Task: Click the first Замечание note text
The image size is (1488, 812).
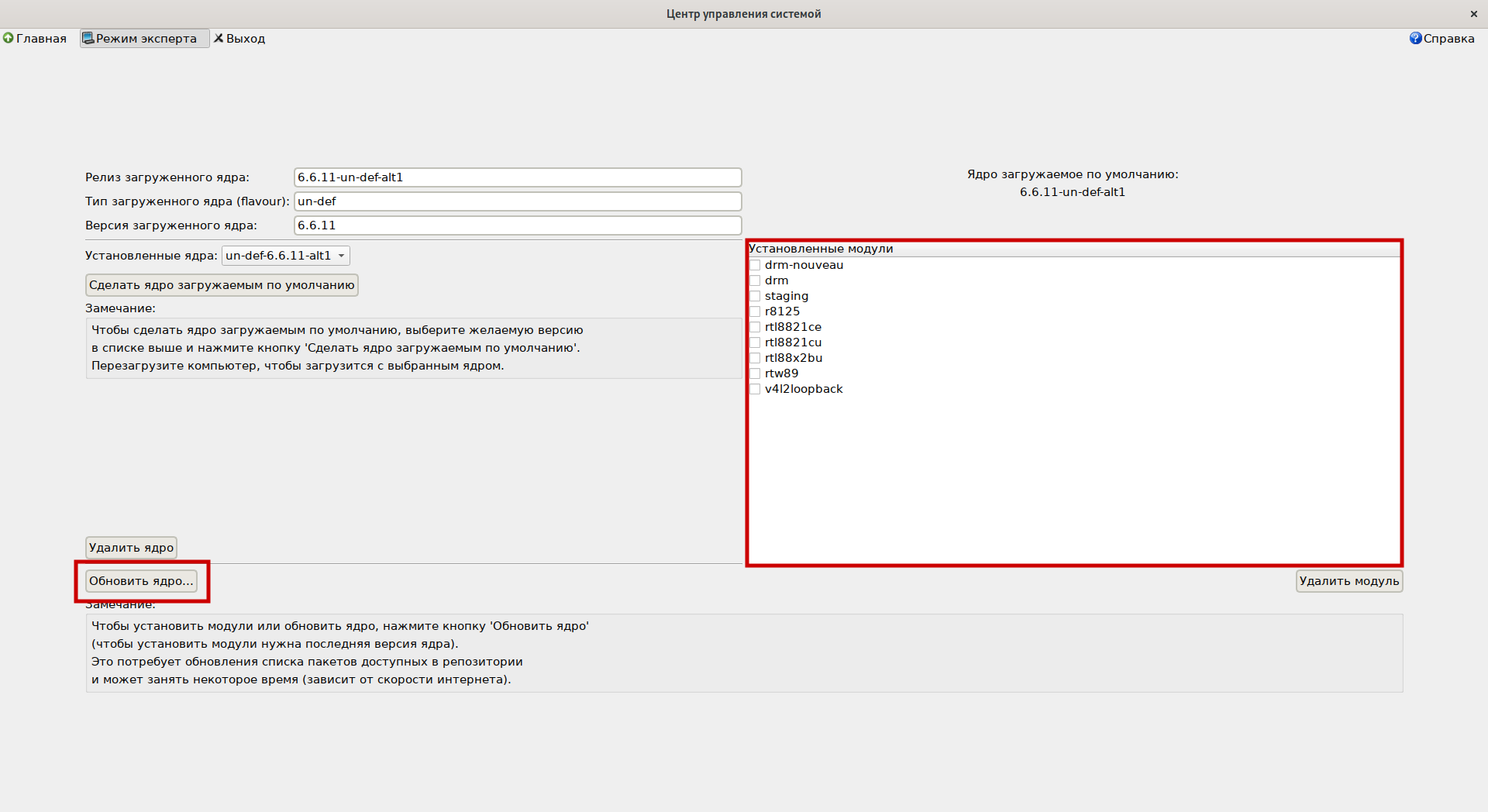Action: [414, 348]
